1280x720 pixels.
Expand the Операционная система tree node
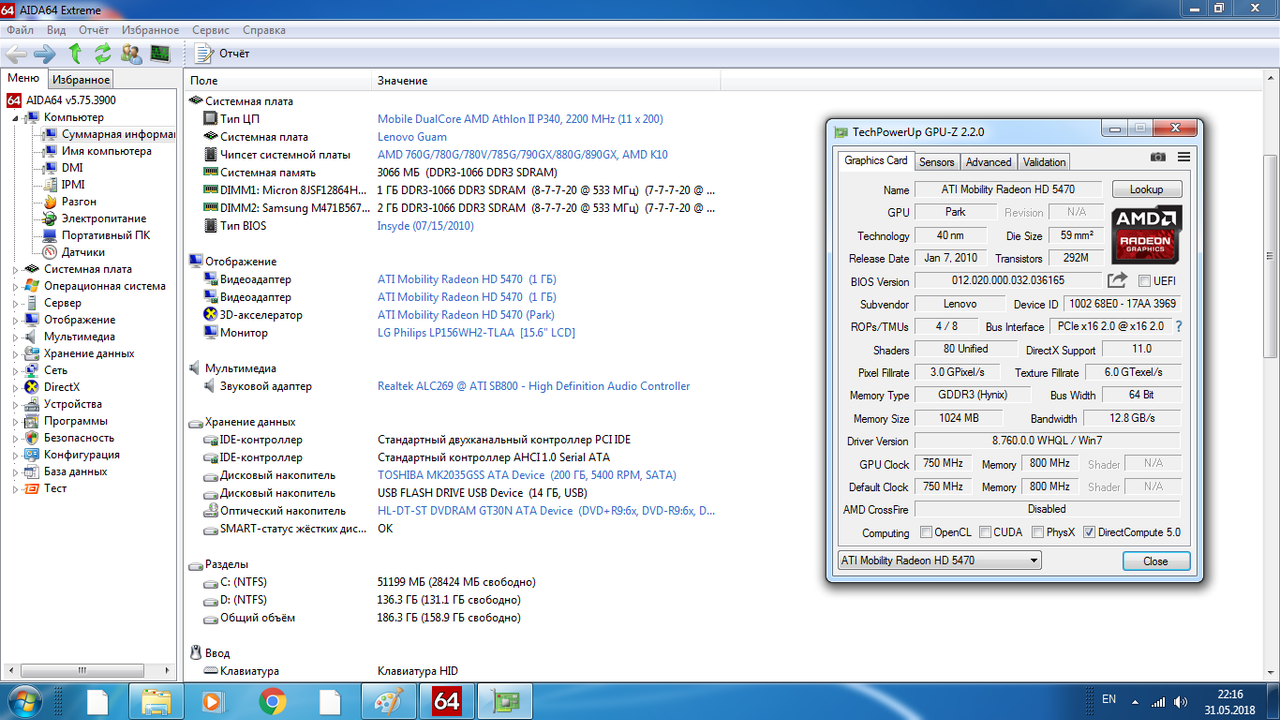pos(16,286)
